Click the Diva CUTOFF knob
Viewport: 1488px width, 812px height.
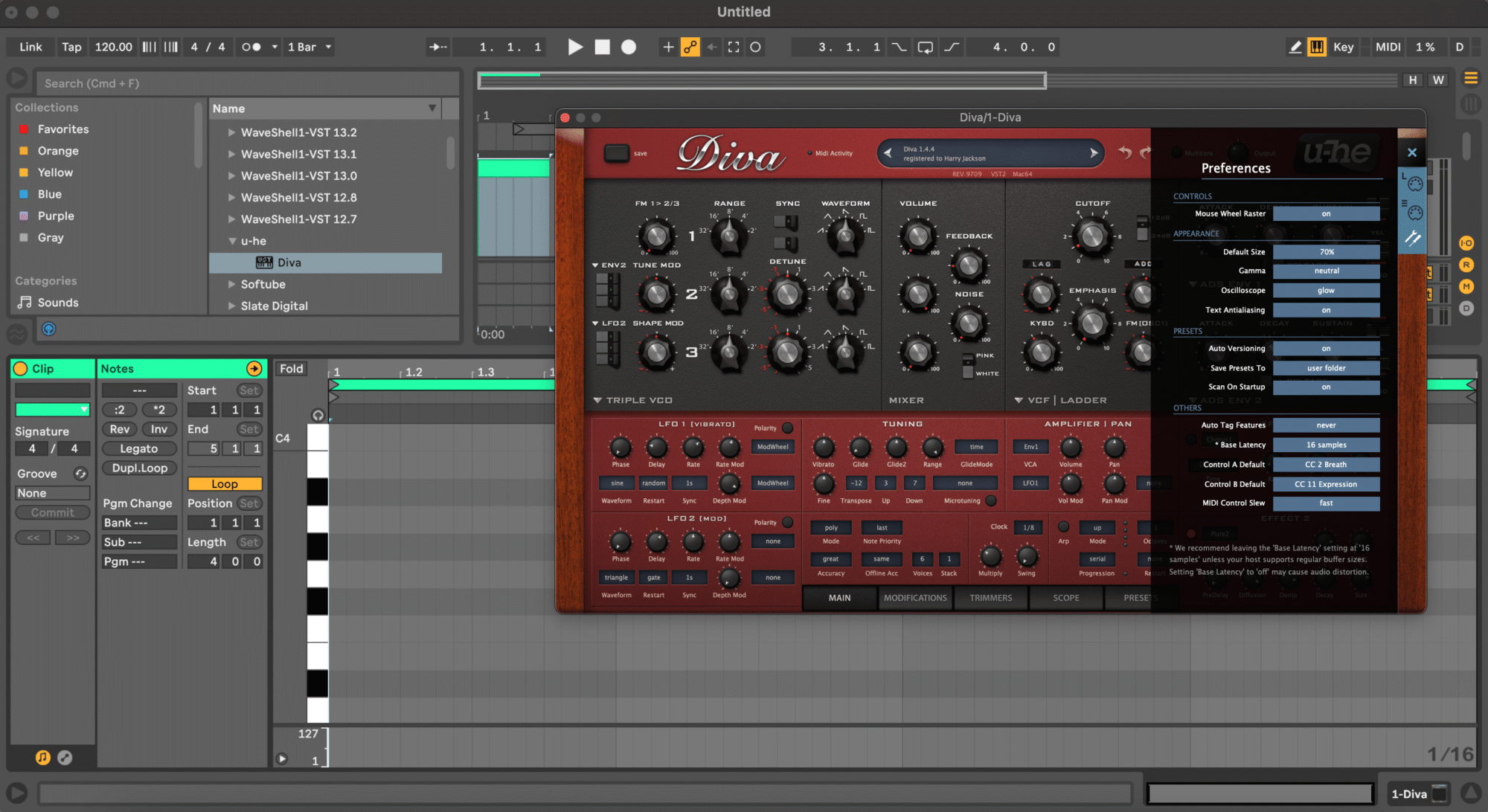point(1092,236)
